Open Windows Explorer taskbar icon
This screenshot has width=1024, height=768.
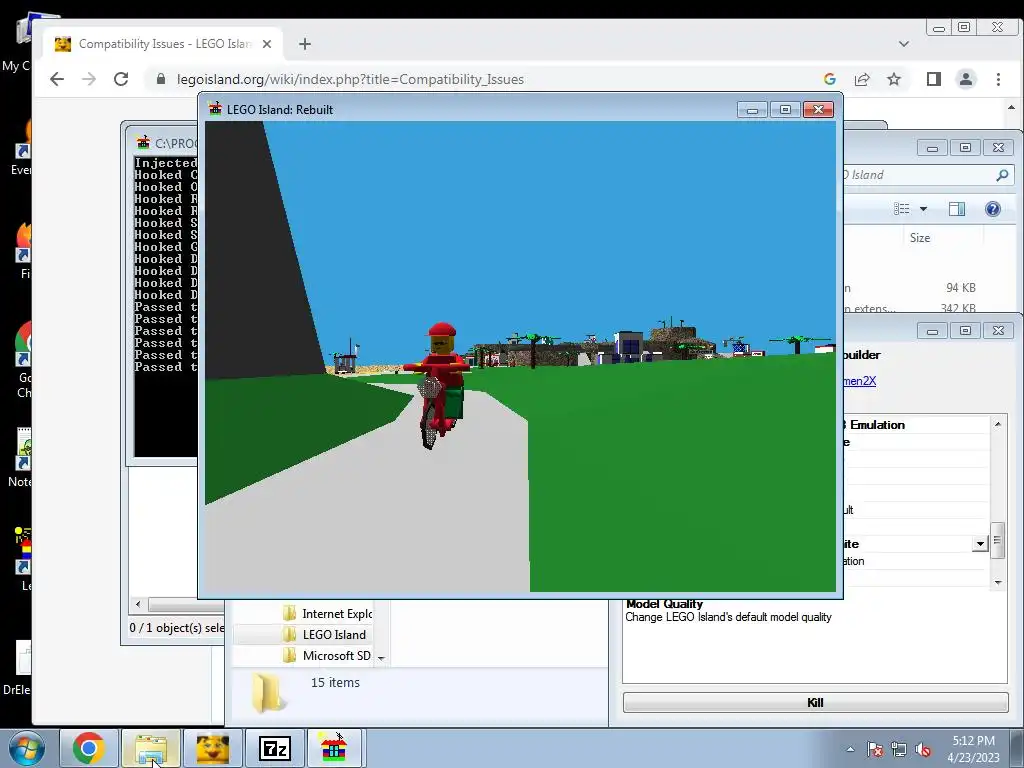[151, 748]
